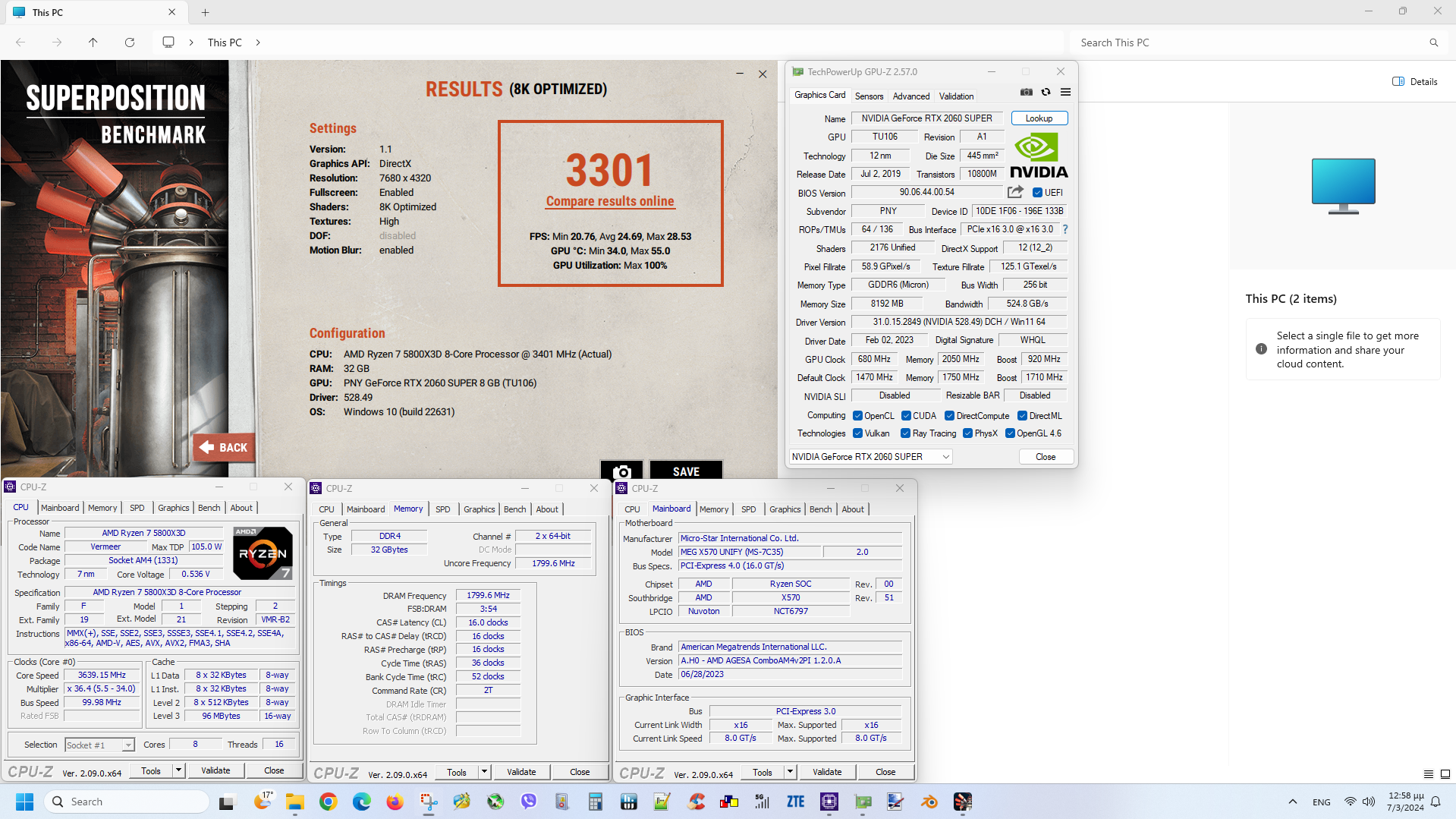
Task: Open the Bench tab in the Mainboard-tab CPU-Z window
Action: (x=820, y=509)
